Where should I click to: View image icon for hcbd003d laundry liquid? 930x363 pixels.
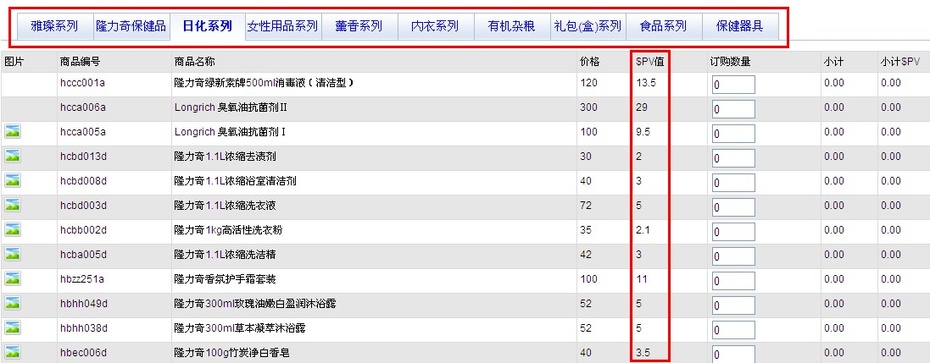coord(12,205)
